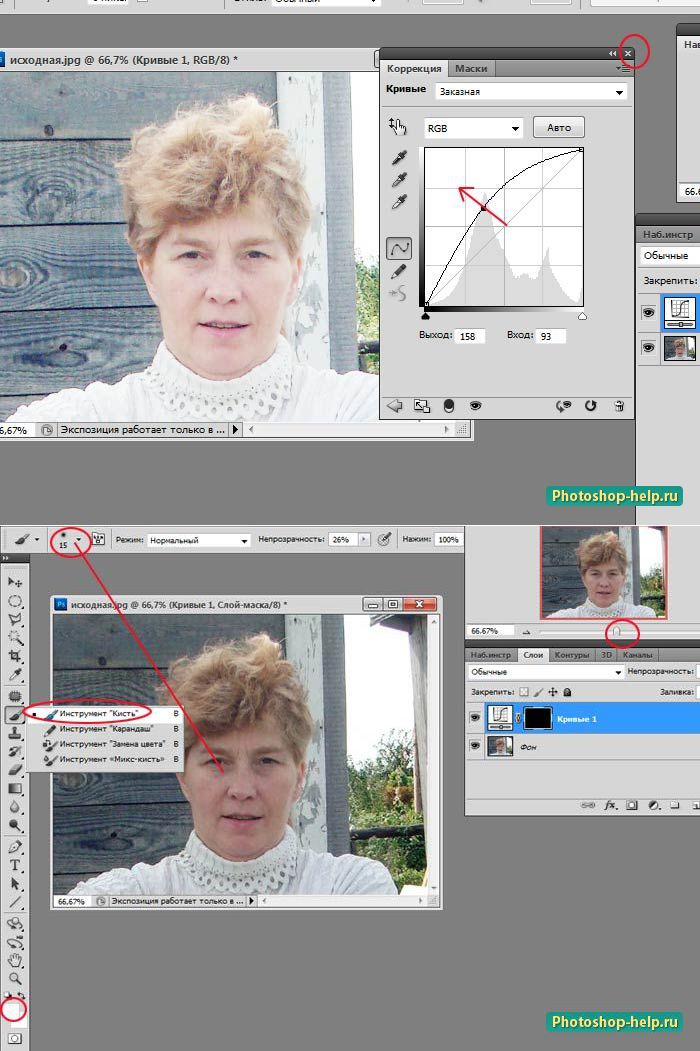Open the opacity slider arrow next to 26%

(364, 539)
